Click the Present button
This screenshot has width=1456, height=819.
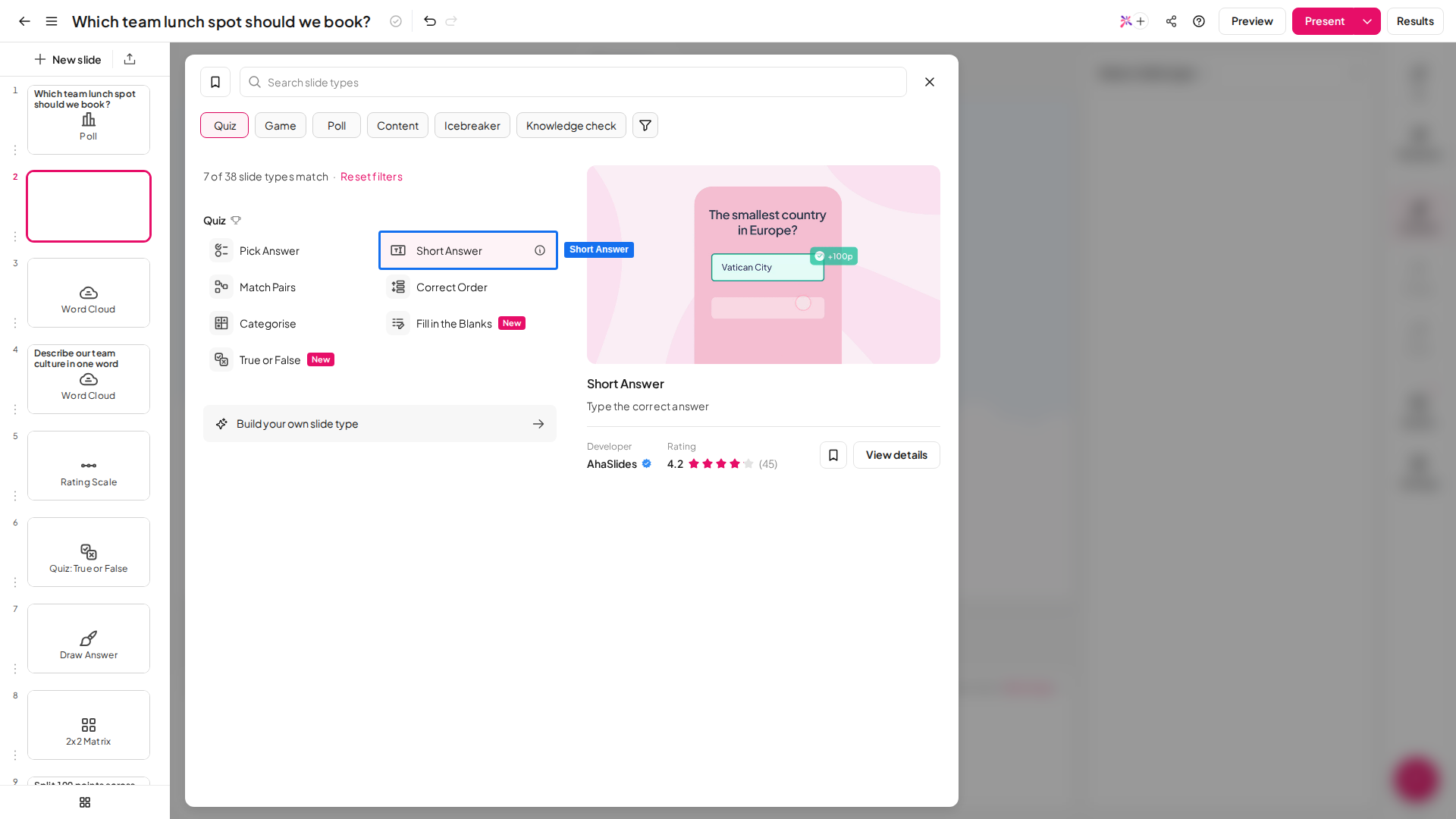1324,21
